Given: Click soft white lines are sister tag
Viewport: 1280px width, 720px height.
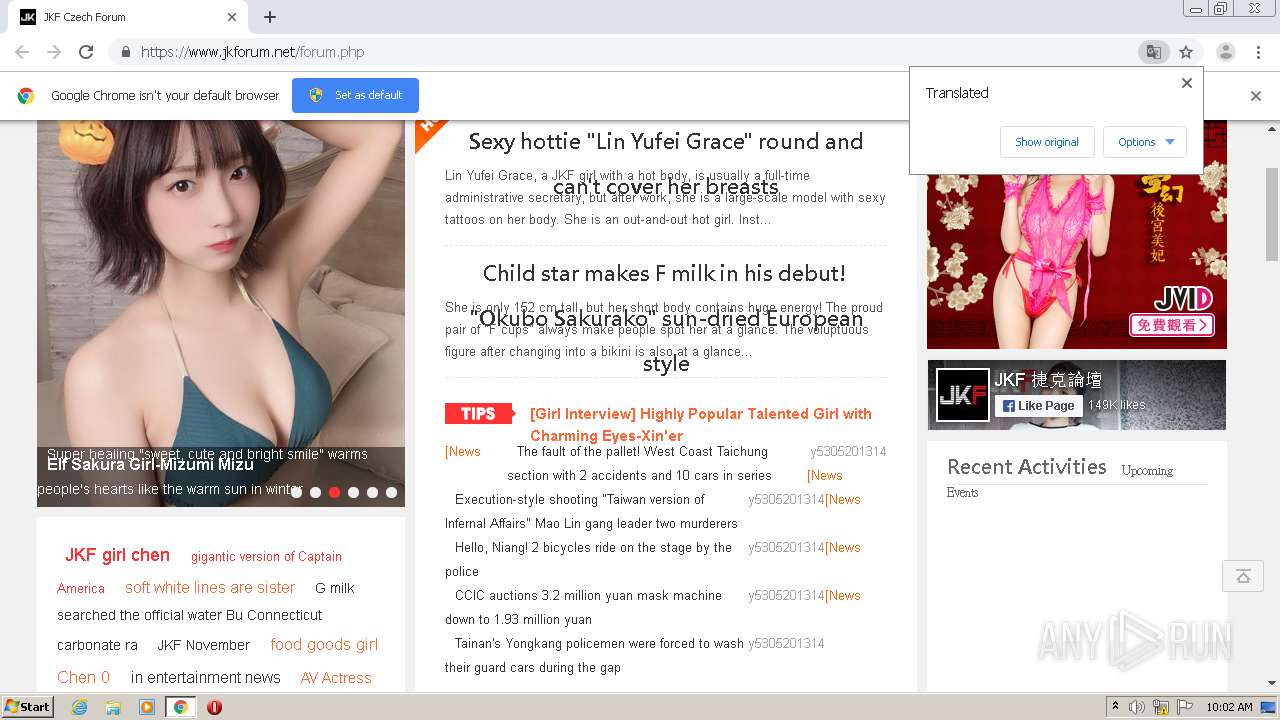Looking at the screenshot, I should click(x=210, y=588).
